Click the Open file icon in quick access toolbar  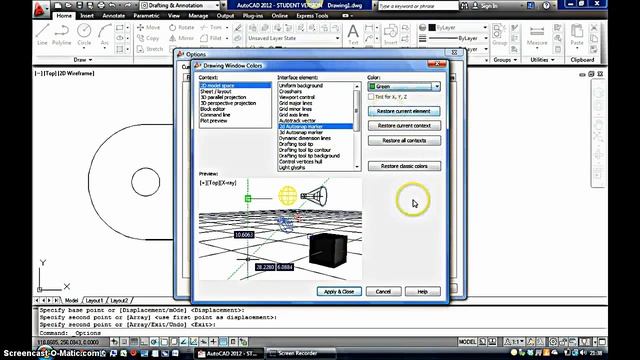tap(69, 5)
